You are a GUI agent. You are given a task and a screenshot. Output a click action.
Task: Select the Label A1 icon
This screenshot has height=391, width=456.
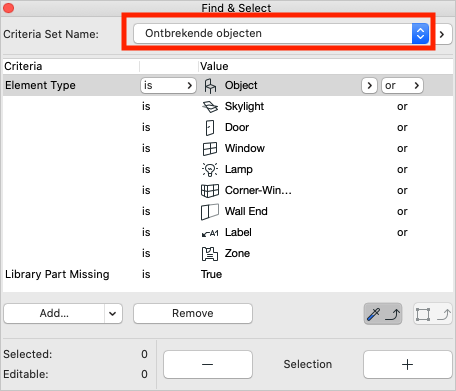point(210,233)
